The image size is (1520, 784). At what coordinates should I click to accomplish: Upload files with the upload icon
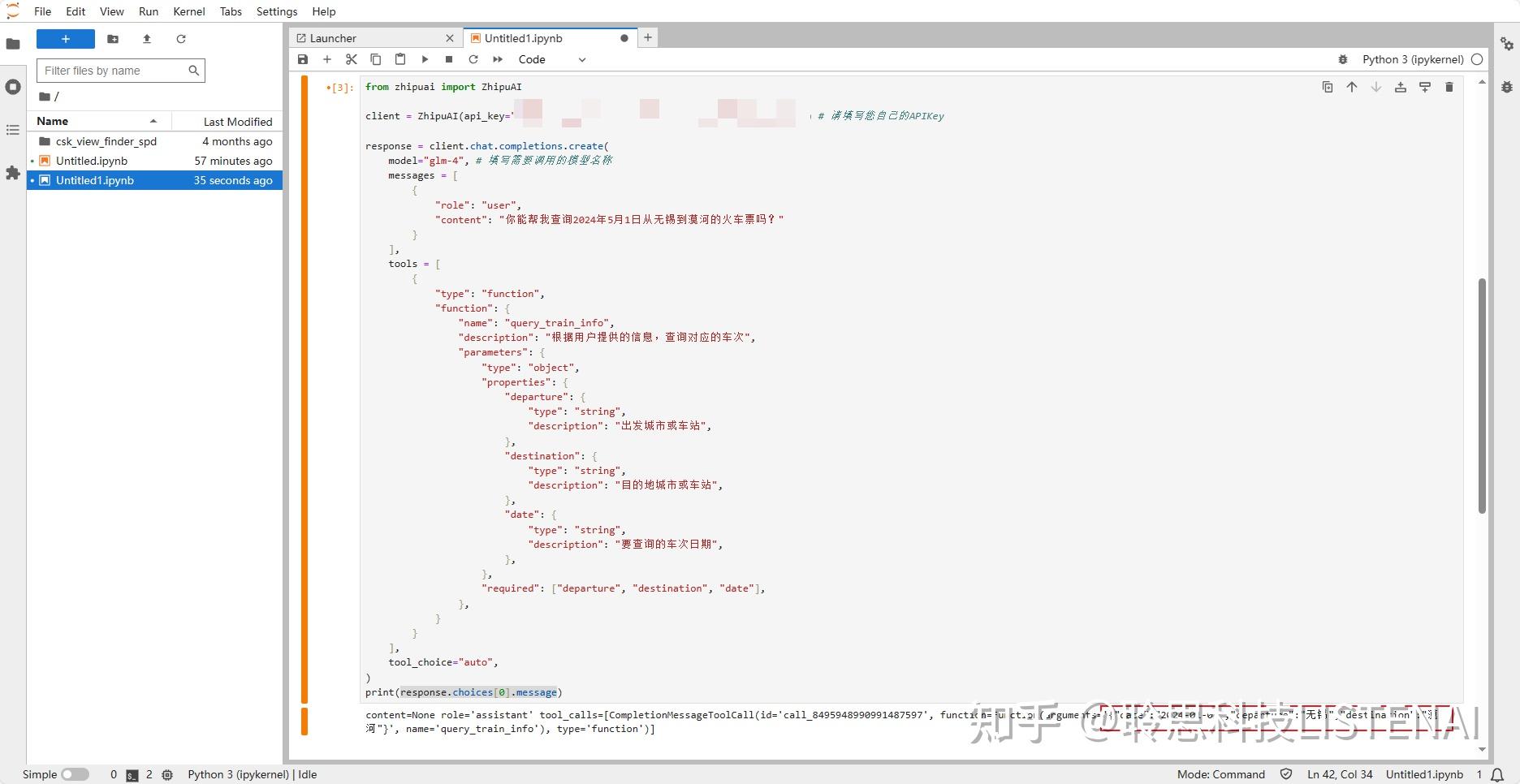coord(147,39)
